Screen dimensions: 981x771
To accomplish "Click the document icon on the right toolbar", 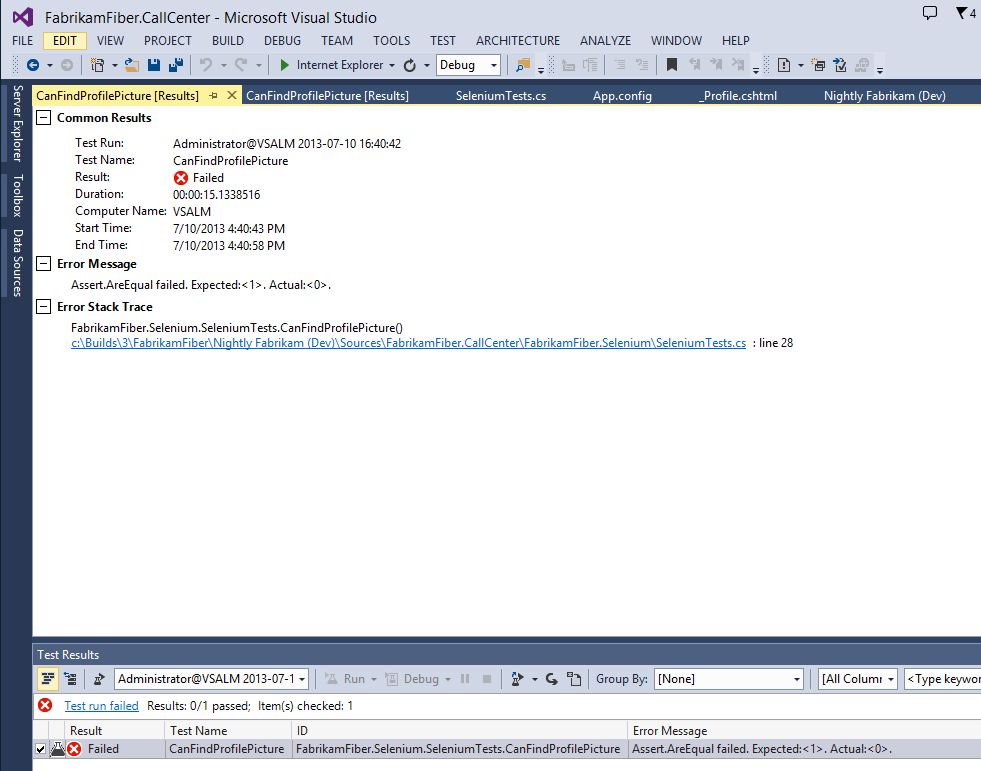I will (x=784, y=65).
